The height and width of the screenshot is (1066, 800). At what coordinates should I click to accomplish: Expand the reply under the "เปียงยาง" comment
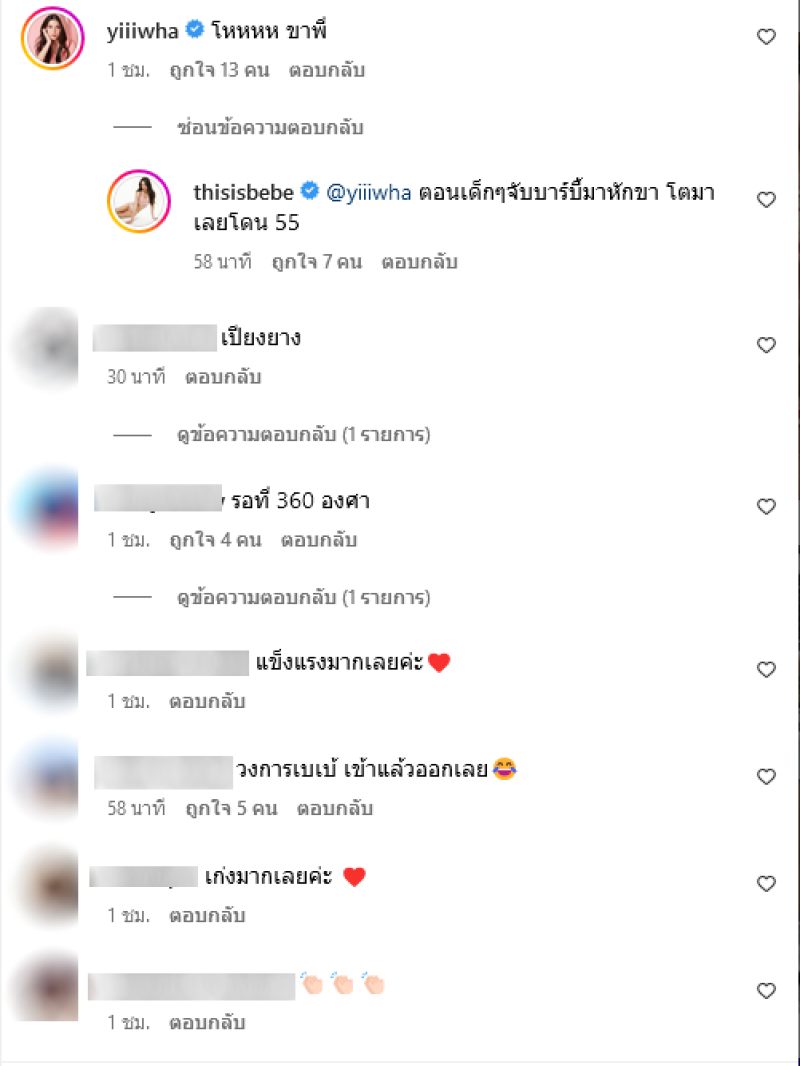coord(303,434)
